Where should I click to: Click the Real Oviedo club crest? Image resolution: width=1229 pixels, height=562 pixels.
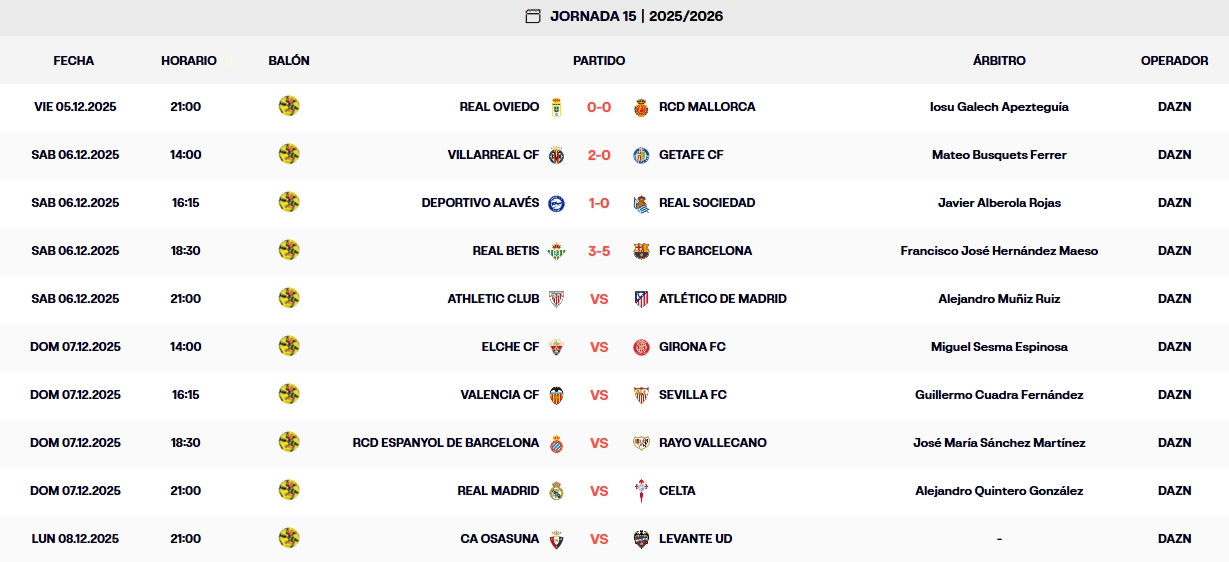pyautogui.click(x=557, y=107)
